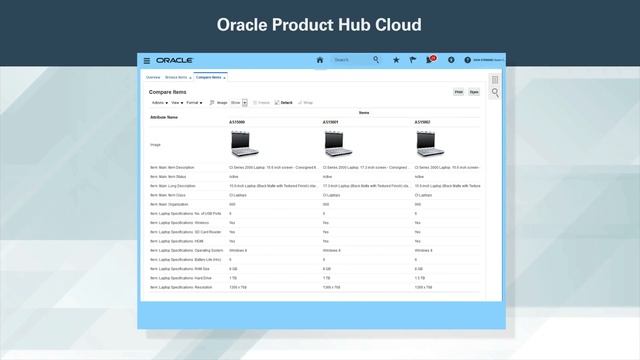640x360 pixels.
Task: Open the search panel icon on right sidebar
Action: pos(495,93)
